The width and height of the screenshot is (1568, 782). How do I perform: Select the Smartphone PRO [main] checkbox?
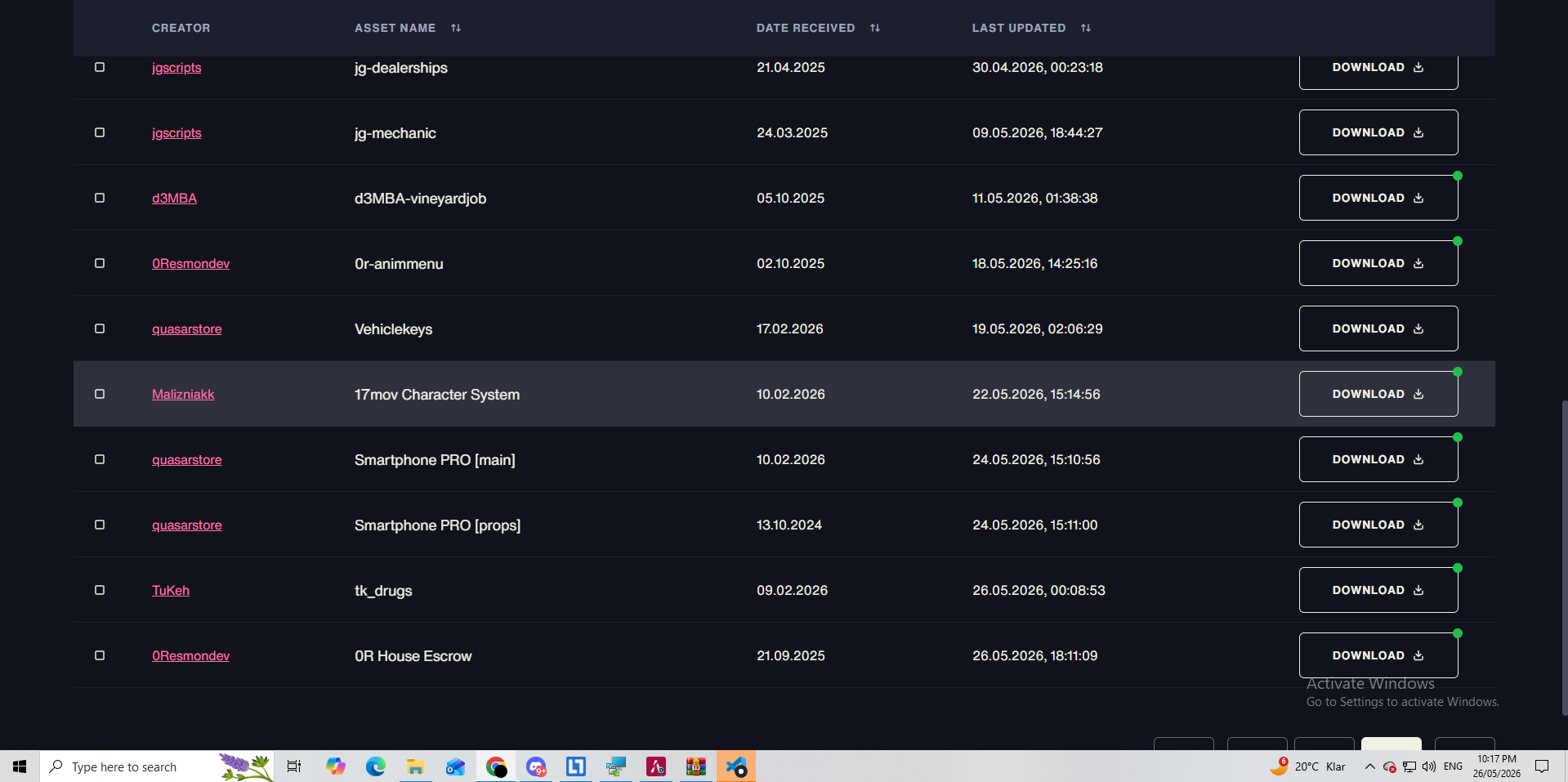click(100, 459)
